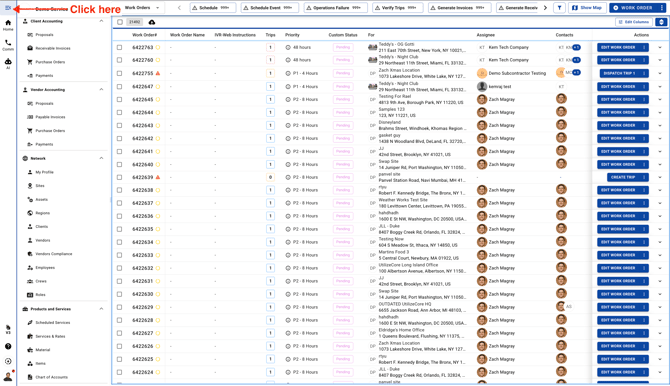
Task: Click the Priority column header
Action: click(x=292, y=35)
